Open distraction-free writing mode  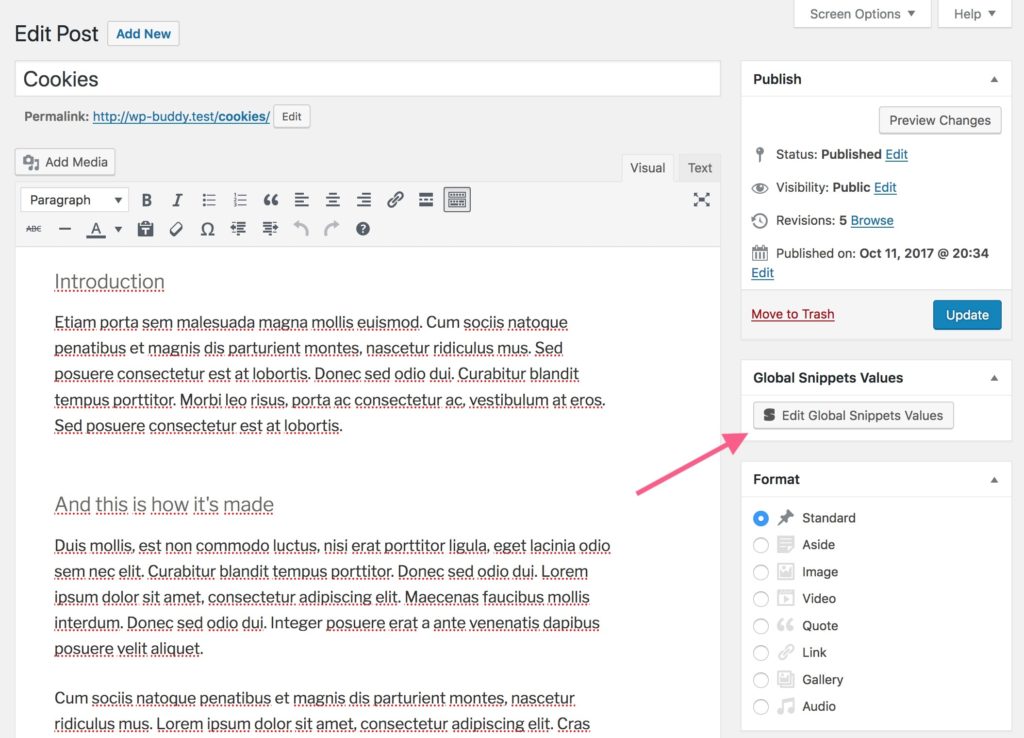[702, 199]
